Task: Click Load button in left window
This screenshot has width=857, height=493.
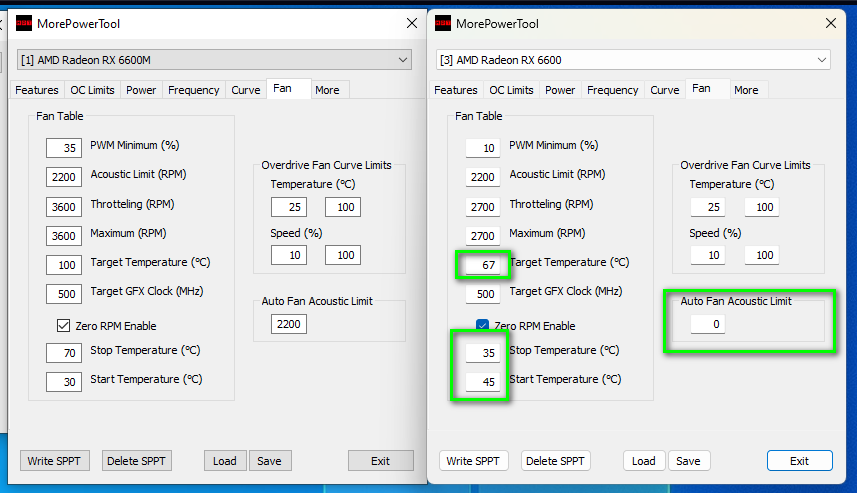Action: tap(225, 461)
